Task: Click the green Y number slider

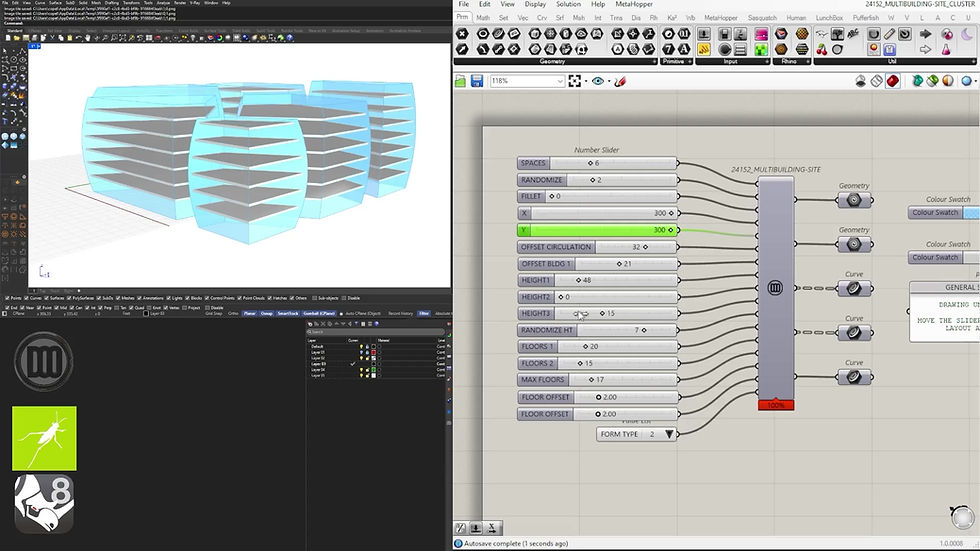Action: point(598,230)
